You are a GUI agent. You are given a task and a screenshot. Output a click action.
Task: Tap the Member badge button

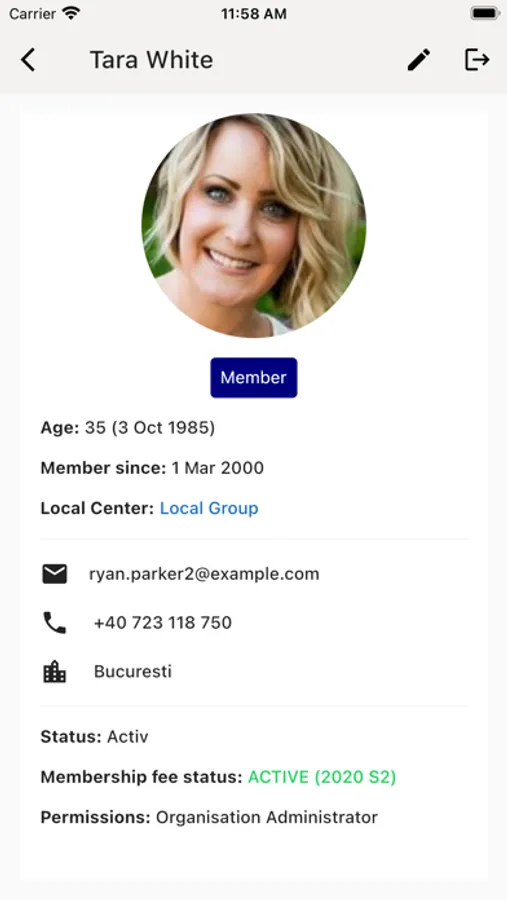coord(254,378)
